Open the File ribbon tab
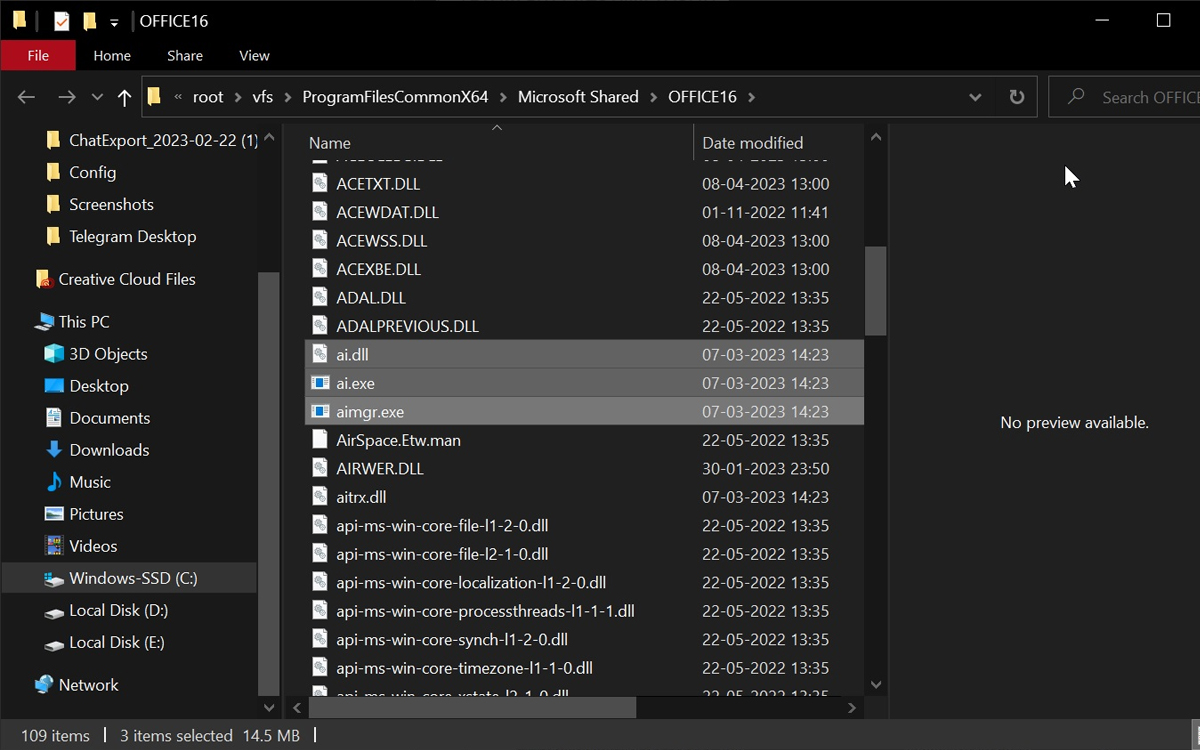Image resolution: width=1200 pixels, height=750 pixels. coord(38,55)
